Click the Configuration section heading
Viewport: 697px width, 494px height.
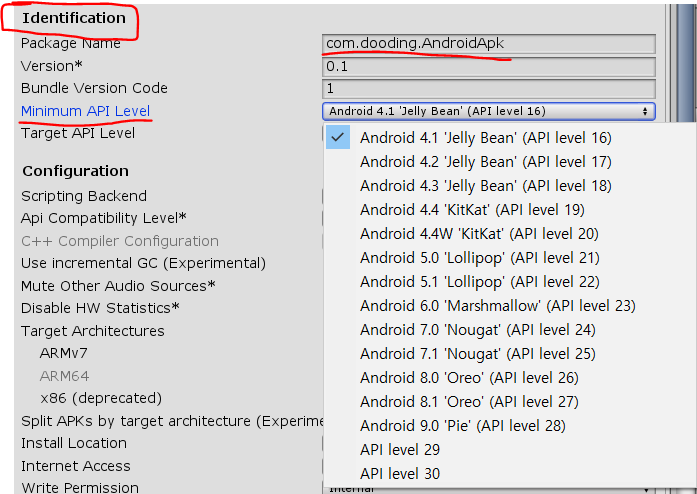[x=76, y=171]
